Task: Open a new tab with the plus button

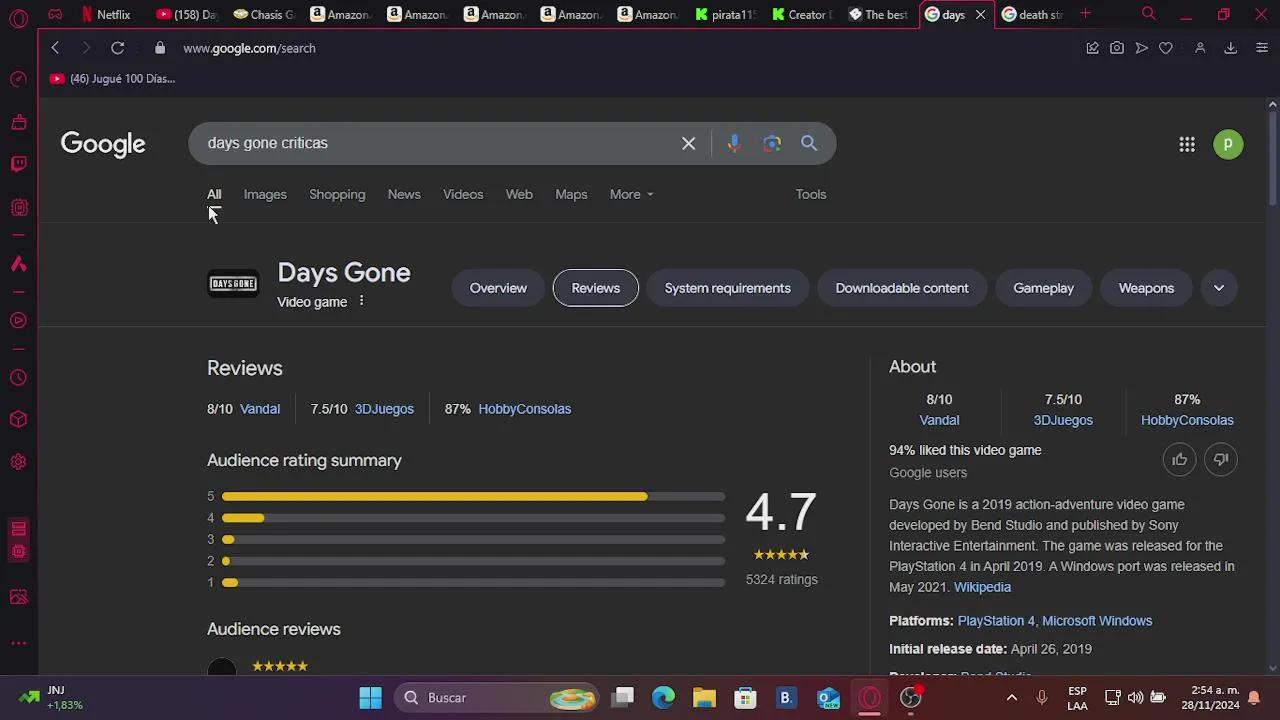Action: coord(1085,14)
